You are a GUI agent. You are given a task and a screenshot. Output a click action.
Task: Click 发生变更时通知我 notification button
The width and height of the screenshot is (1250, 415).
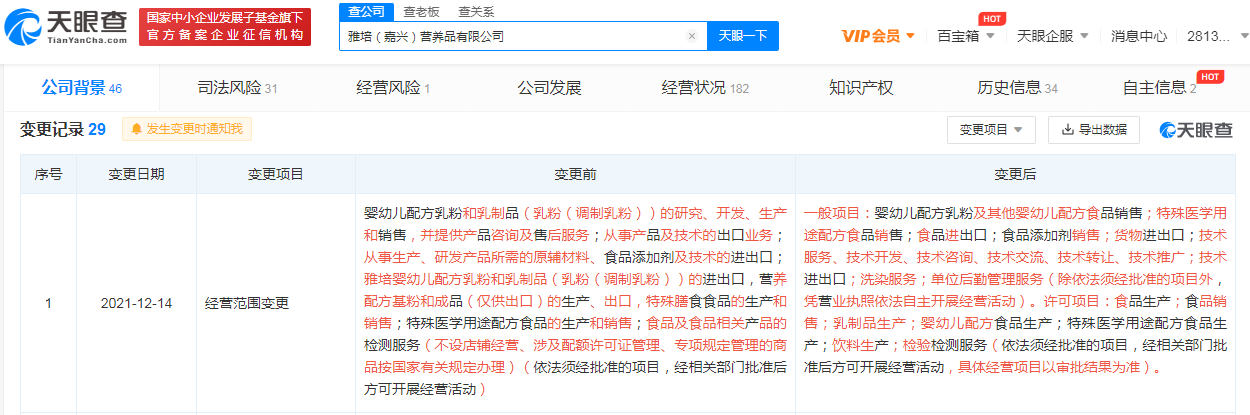[x=187, y=129]
